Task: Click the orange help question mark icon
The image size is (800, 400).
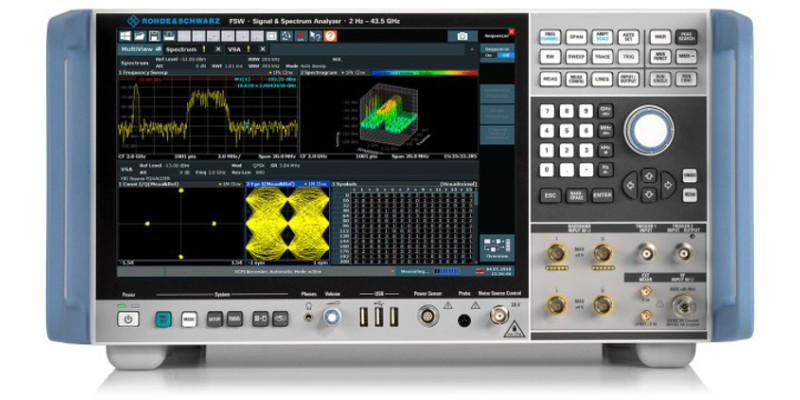Action: pyautogui.click(x=330, y=36)
